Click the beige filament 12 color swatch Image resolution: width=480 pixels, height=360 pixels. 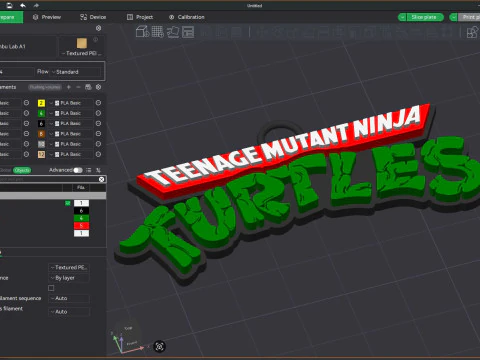(41, 154)
